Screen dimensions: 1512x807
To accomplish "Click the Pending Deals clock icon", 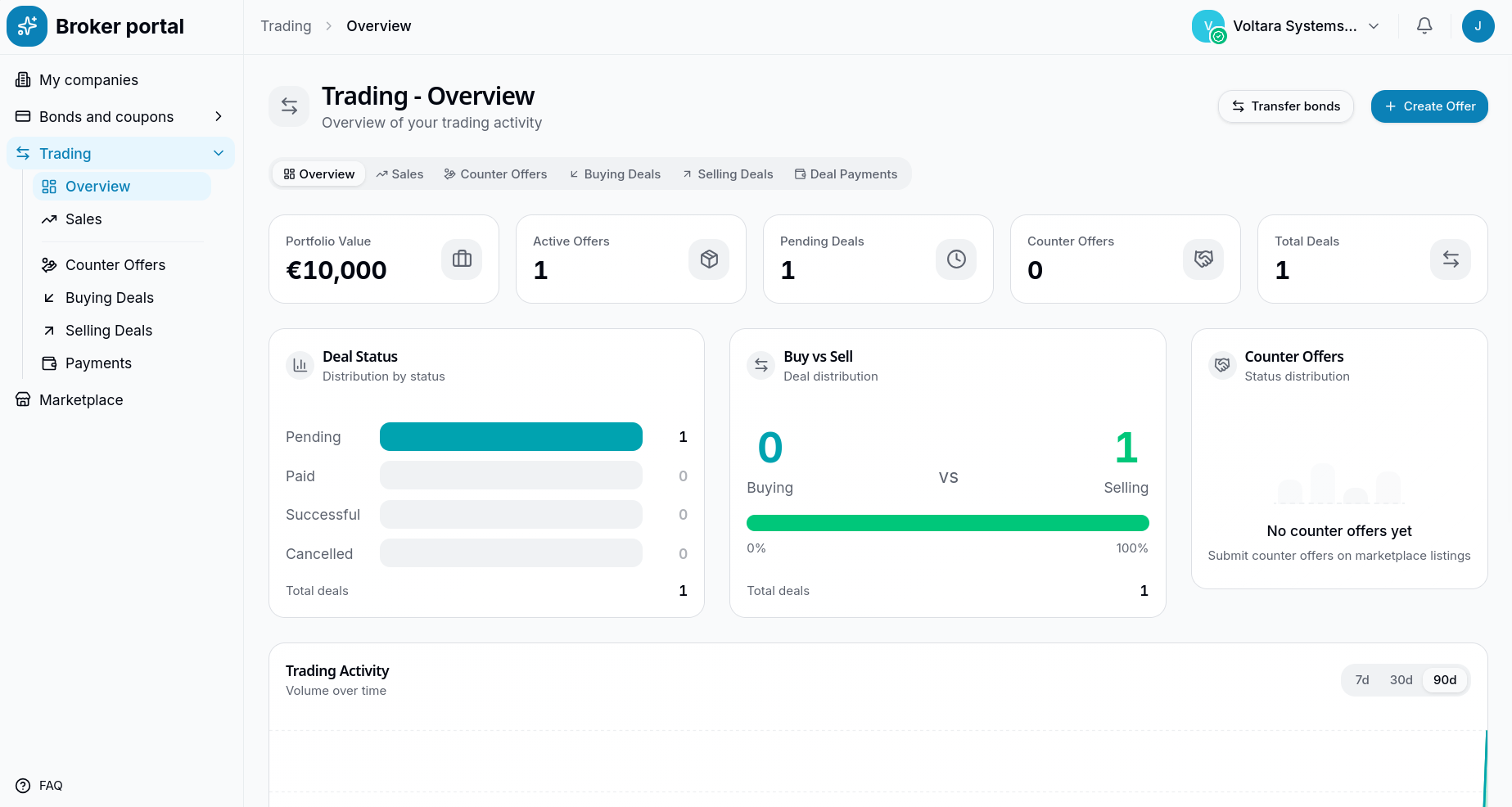I will pos(956,259).
